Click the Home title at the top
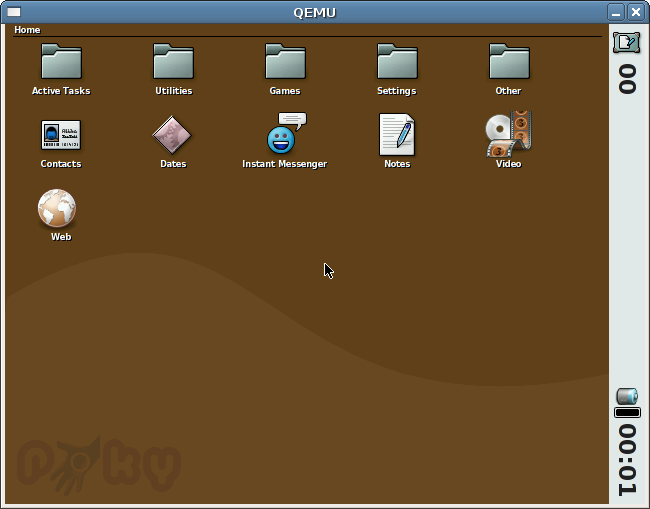 tap(27, 30)
